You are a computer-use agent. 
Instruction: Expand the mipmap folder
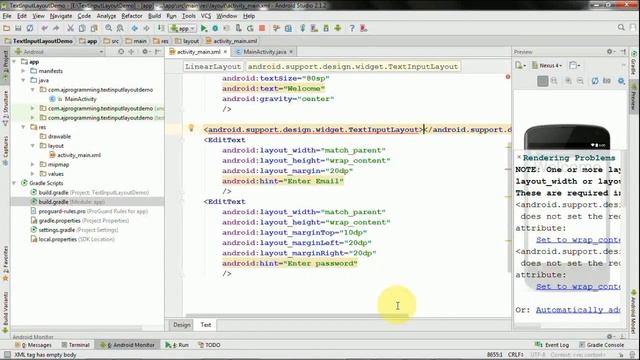click(33, 164)
